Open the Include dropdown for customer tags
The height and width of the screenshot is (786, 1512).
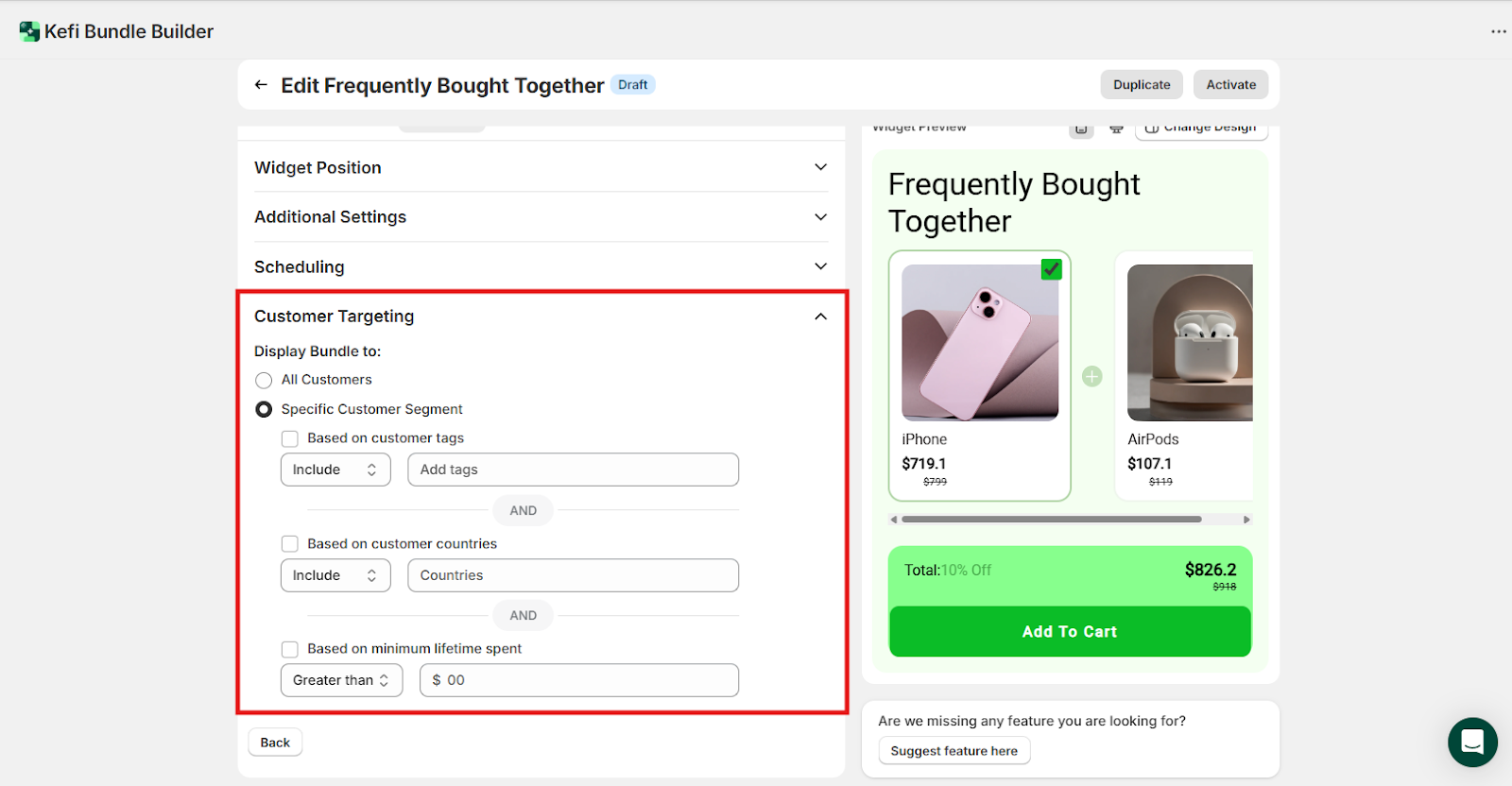[x=335, y=470]
